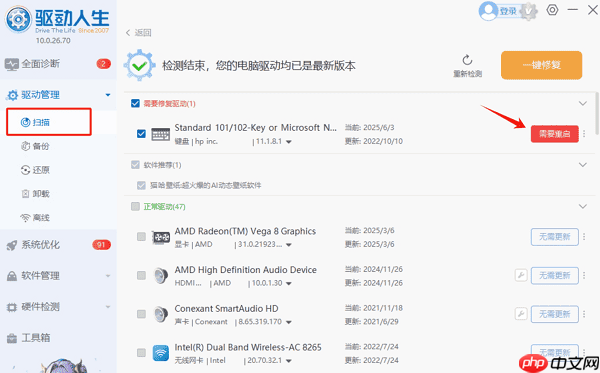Image resolution: width=600 pixels, height=373 pixels.
Task: Open more options for AMD Audio row
Action: coord(584,275)
